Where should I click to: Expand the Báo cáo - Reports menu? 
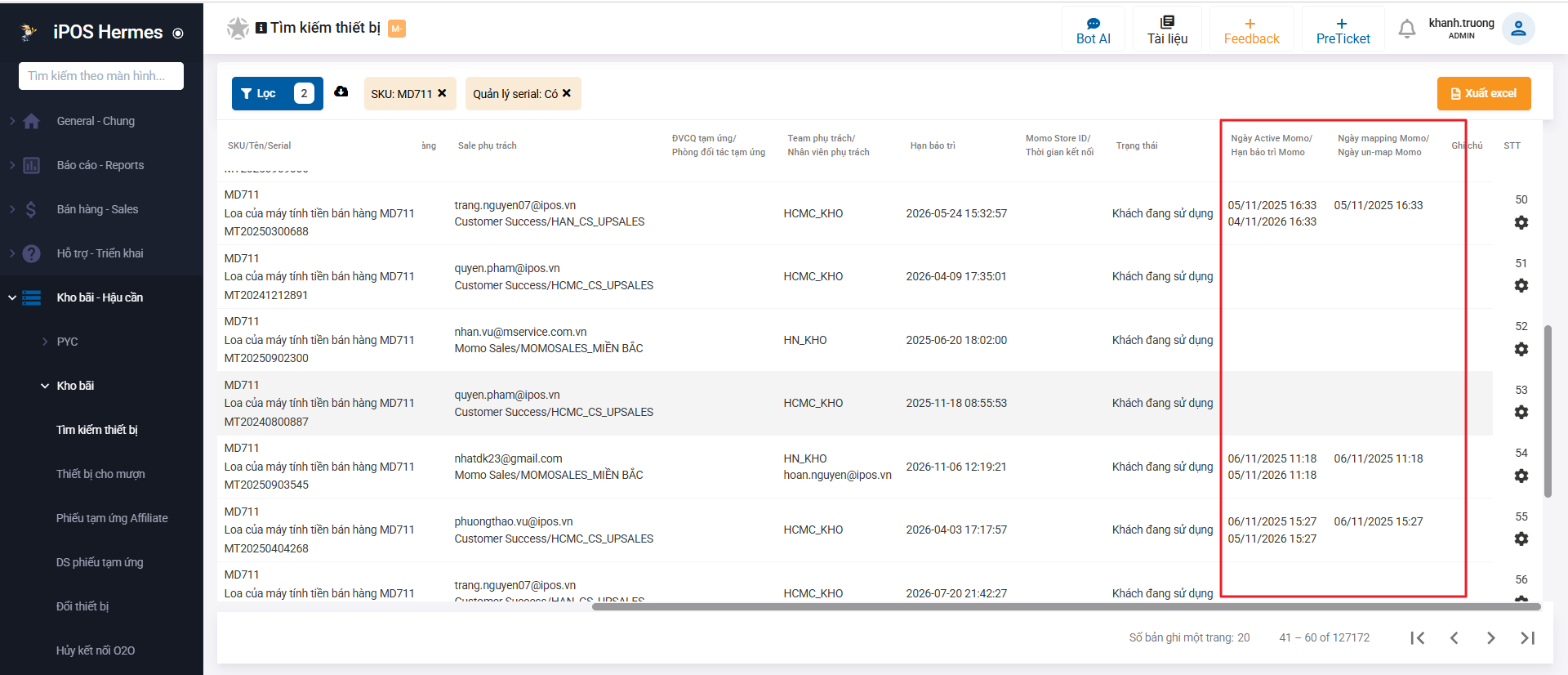pyautogui.click(x=101, y=165)
